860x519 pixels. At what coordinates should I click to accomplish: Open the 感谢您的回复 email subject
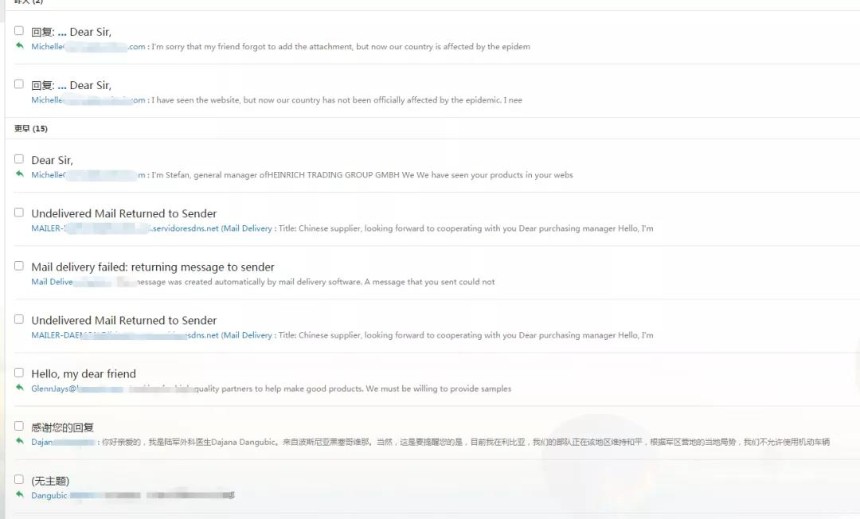62,427
